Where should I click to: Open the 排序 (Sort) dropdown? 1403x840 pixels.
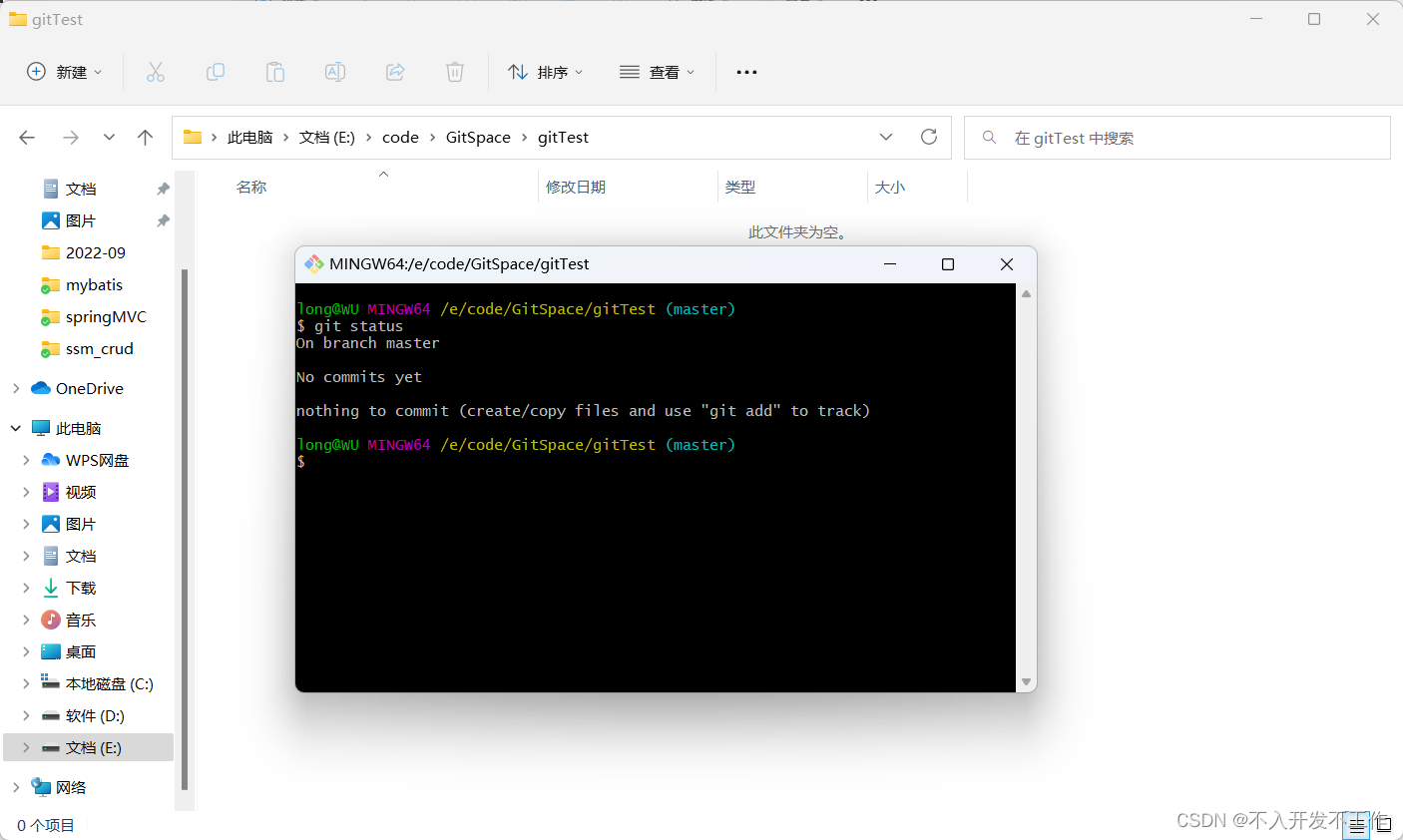[546, 72]
